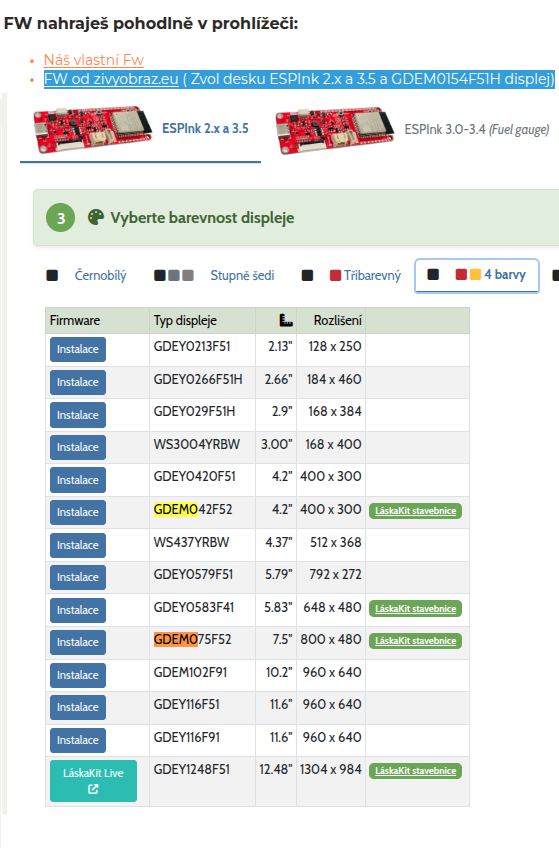Click the black swatch next to Černobílý
Viewport: 559px width, 848px height.
[52, 276]
